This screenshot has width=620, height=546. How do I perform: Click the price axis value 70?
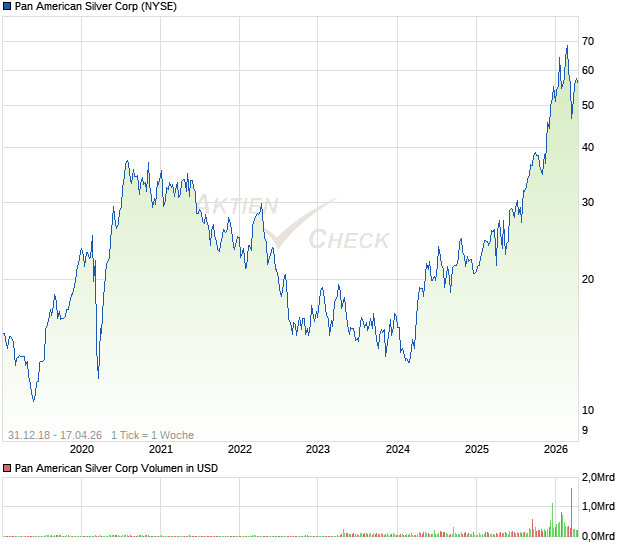(x=588, y=42)
